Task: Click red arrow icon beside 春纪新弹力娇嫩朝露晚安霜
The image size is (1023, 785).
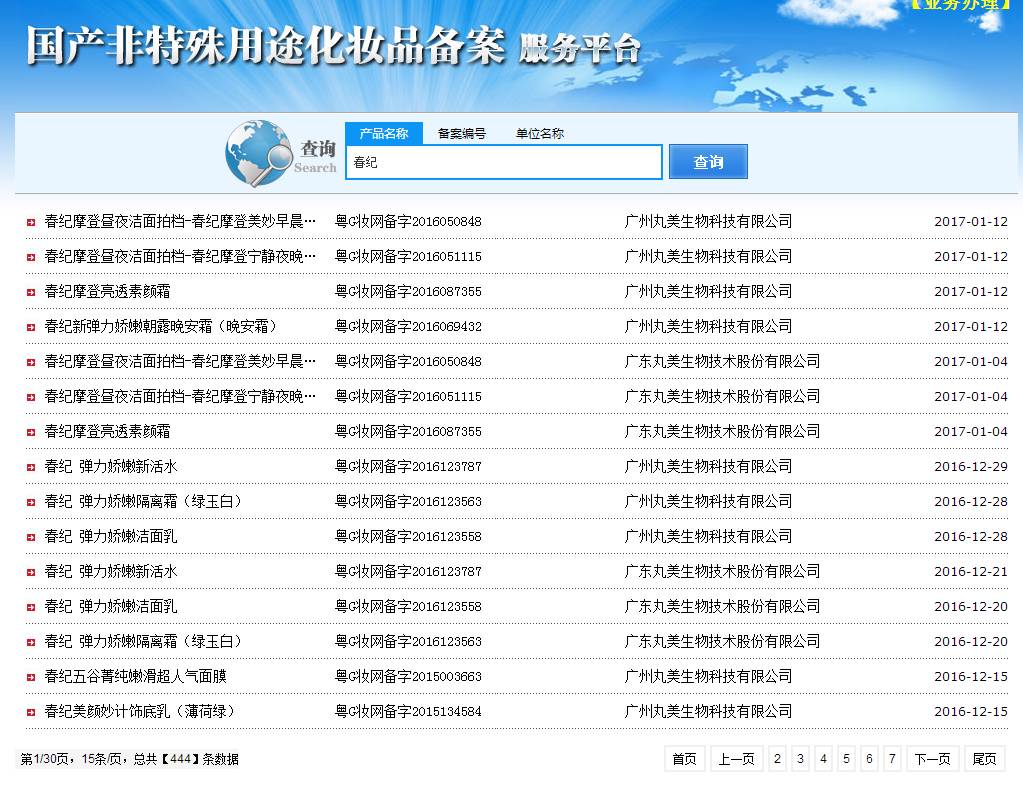Action: click(x=31, y=328)
